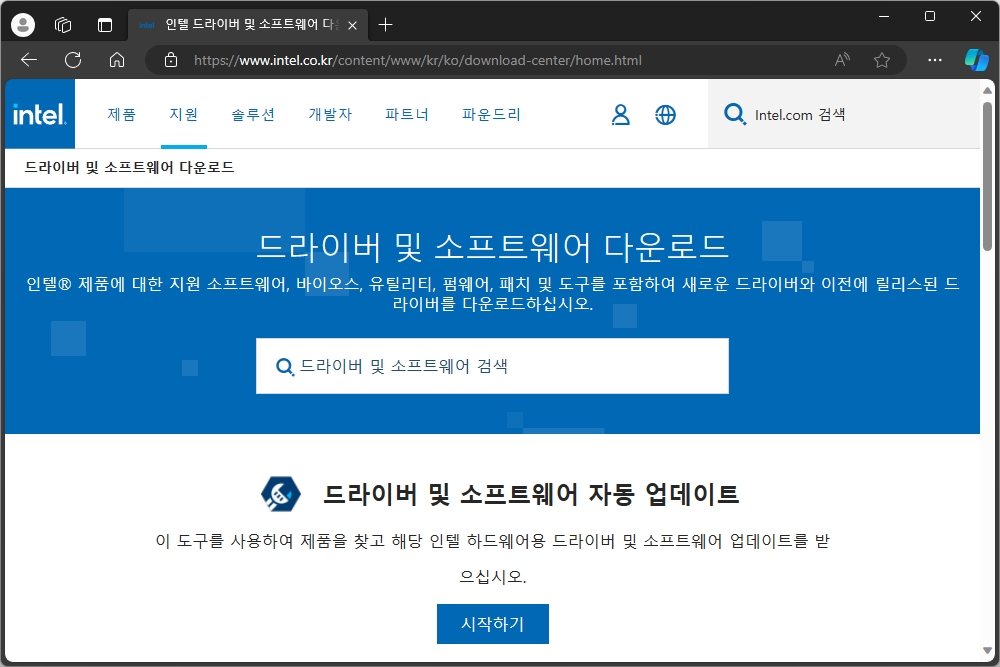The width and height of the screenshot is (1000, 667).
Task: Click the 시작하기 button
Action: coord(492,624)
